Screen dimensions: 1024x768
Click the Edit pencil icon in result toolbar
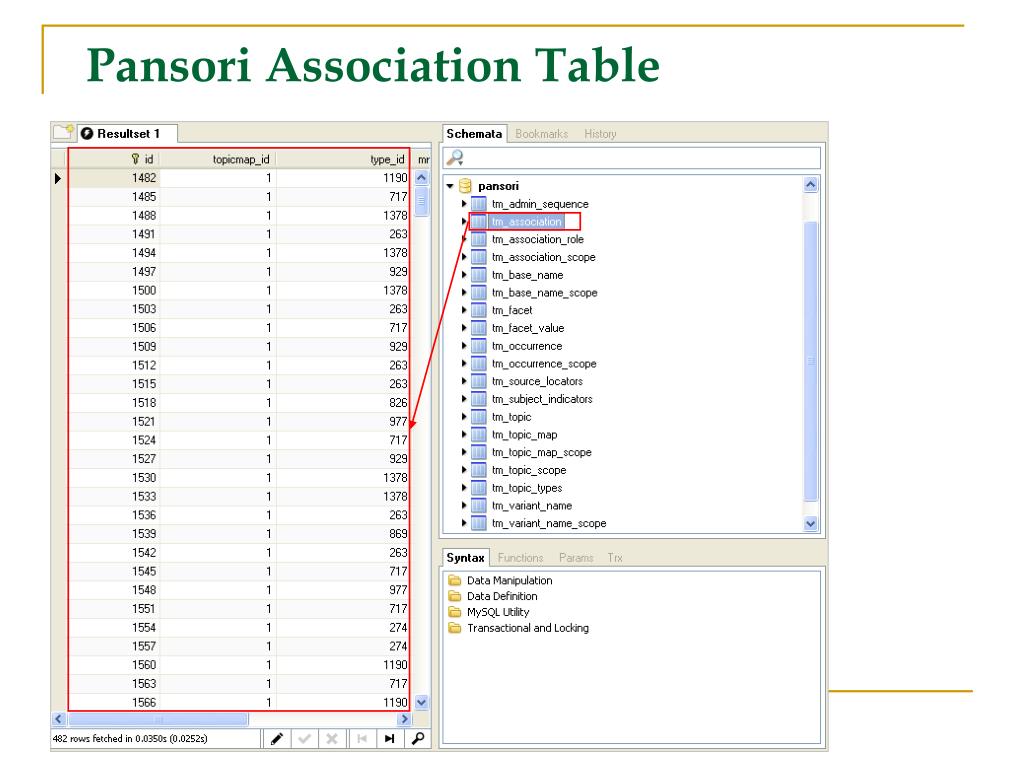(276, 739)
